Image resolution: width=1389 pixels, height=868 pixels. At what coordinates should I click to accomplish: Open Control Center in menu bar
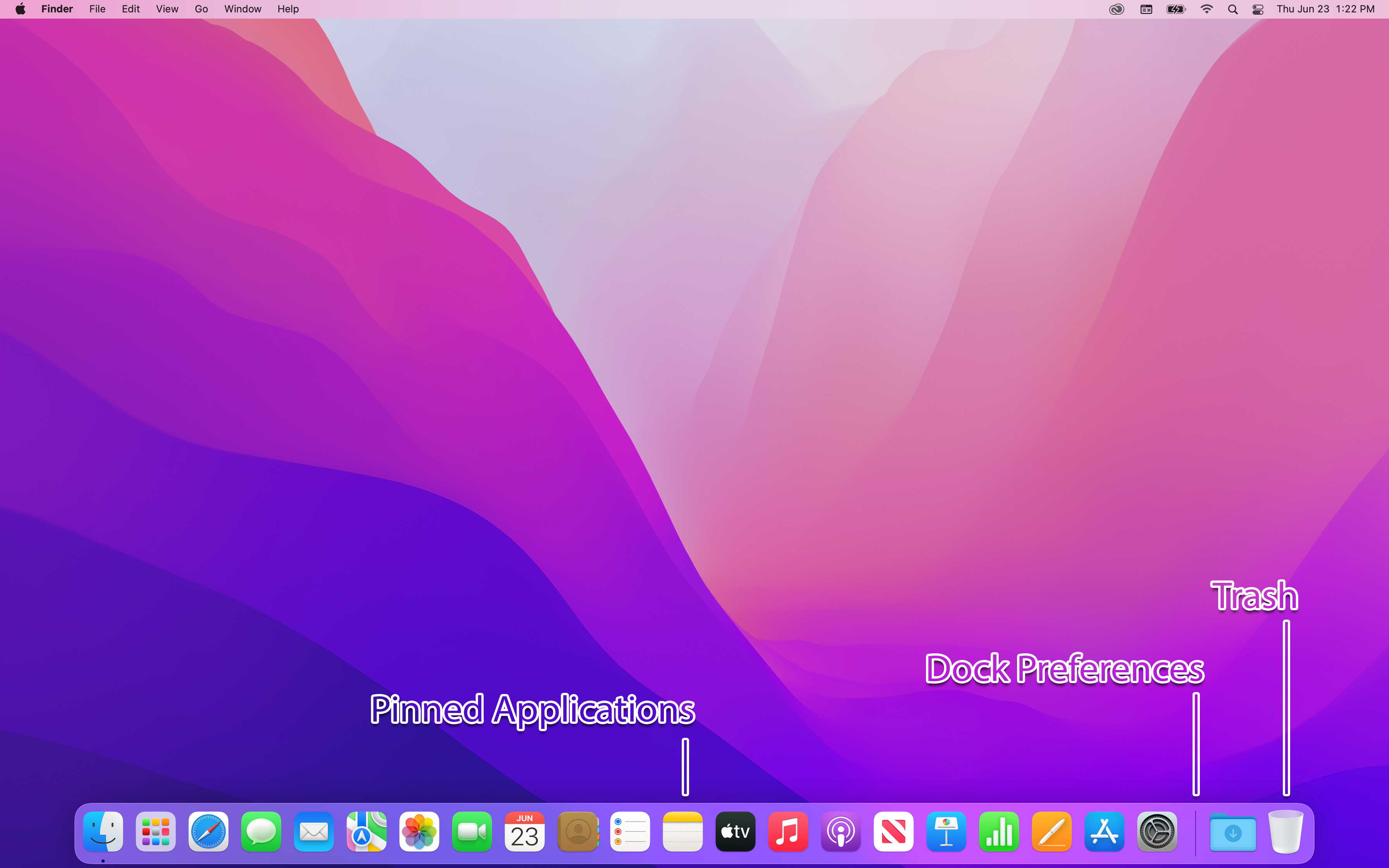pos(1258,9)
